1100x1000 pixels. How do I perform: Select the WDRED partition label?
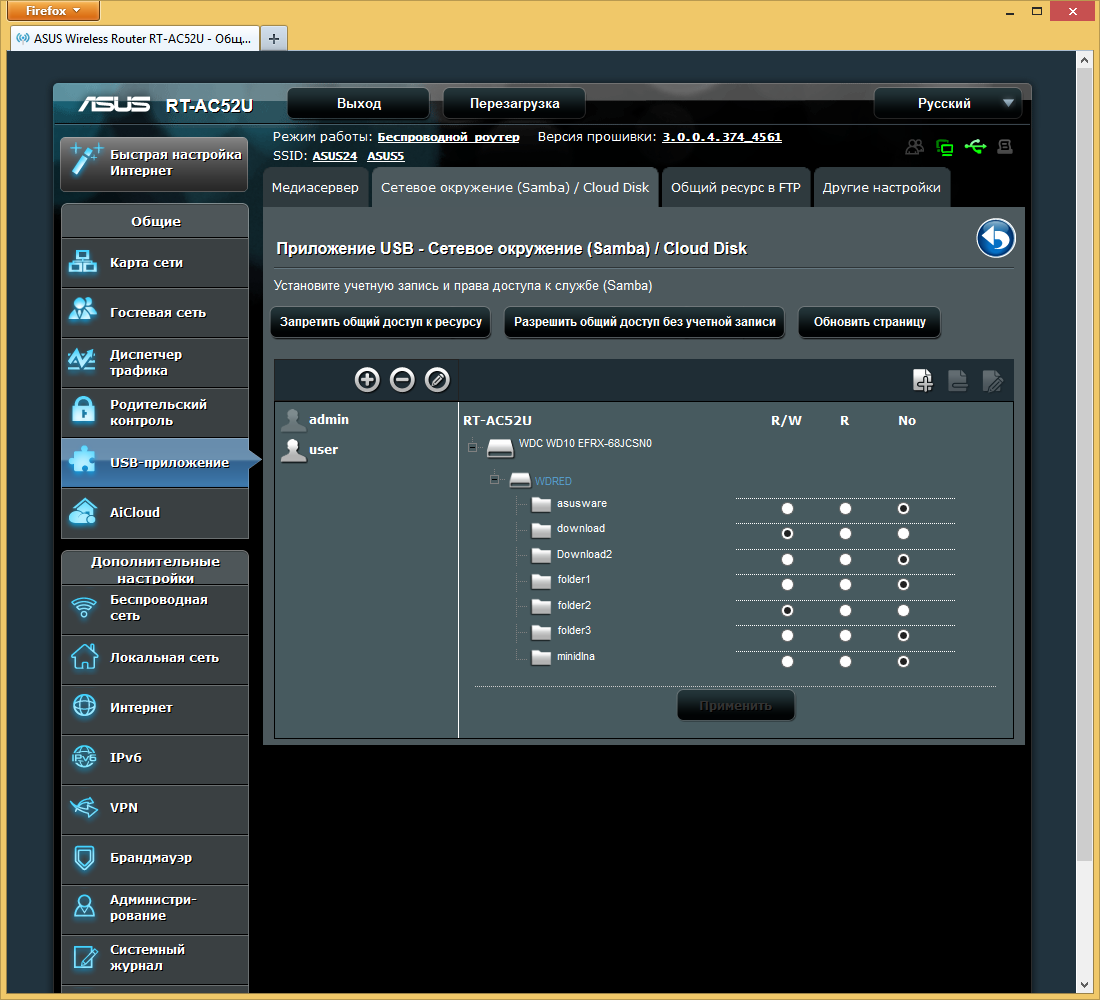coord(554,481)
